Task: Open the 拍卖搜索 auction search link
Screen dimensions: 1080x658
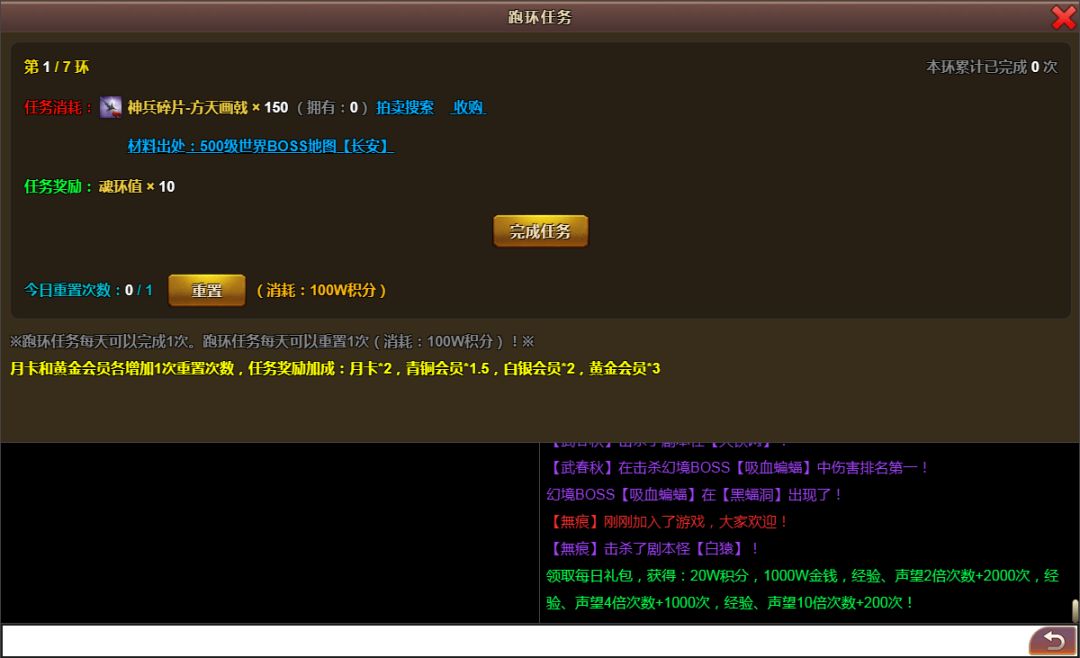Action: 405,107
